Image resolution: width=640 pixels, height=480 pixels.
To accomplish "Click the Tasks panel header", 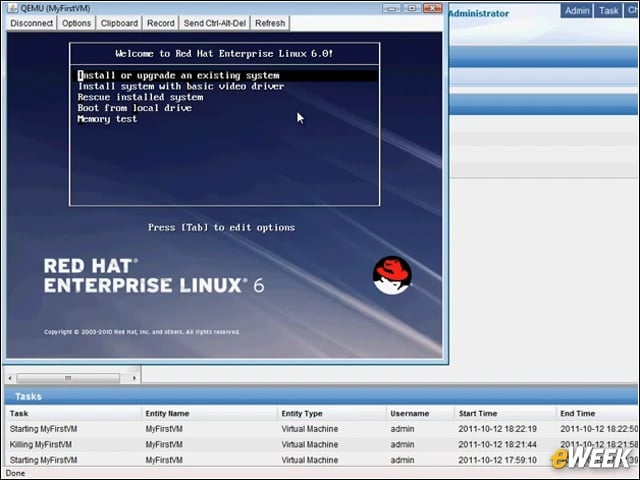I will 322,396.
